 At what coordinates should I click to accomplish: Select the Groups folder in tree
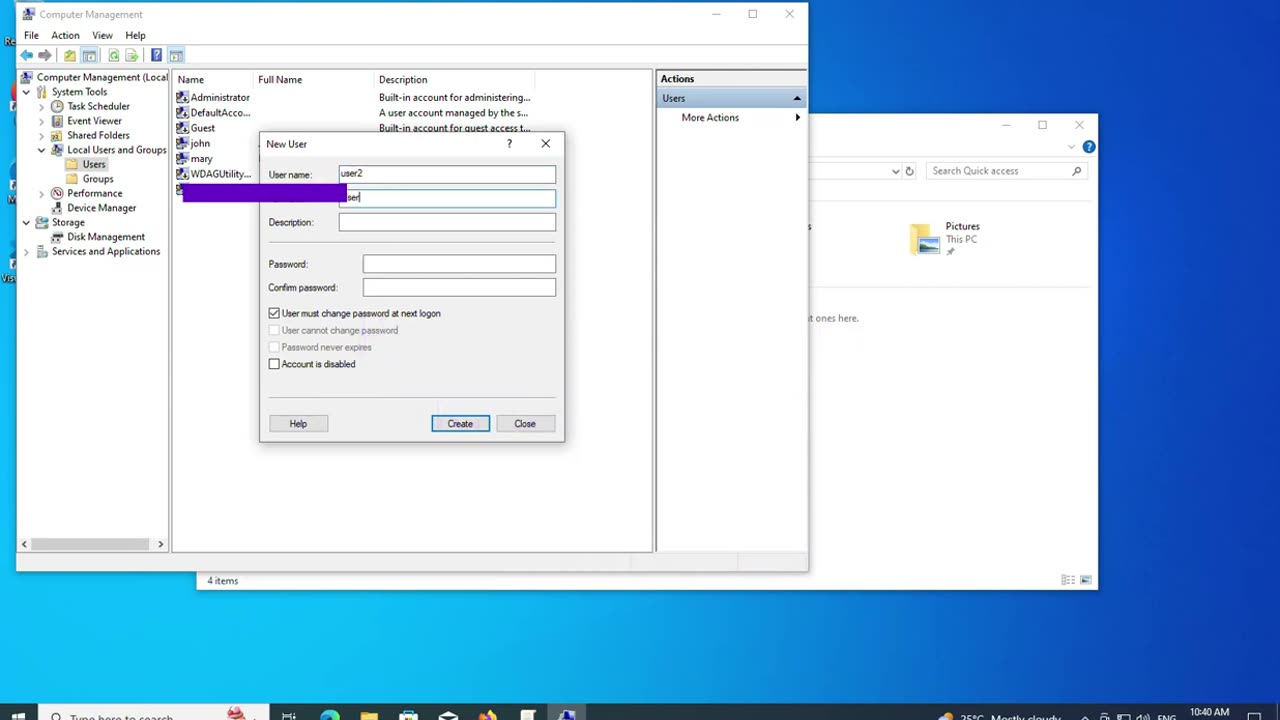pyautogui.click(x=98, y=179)
